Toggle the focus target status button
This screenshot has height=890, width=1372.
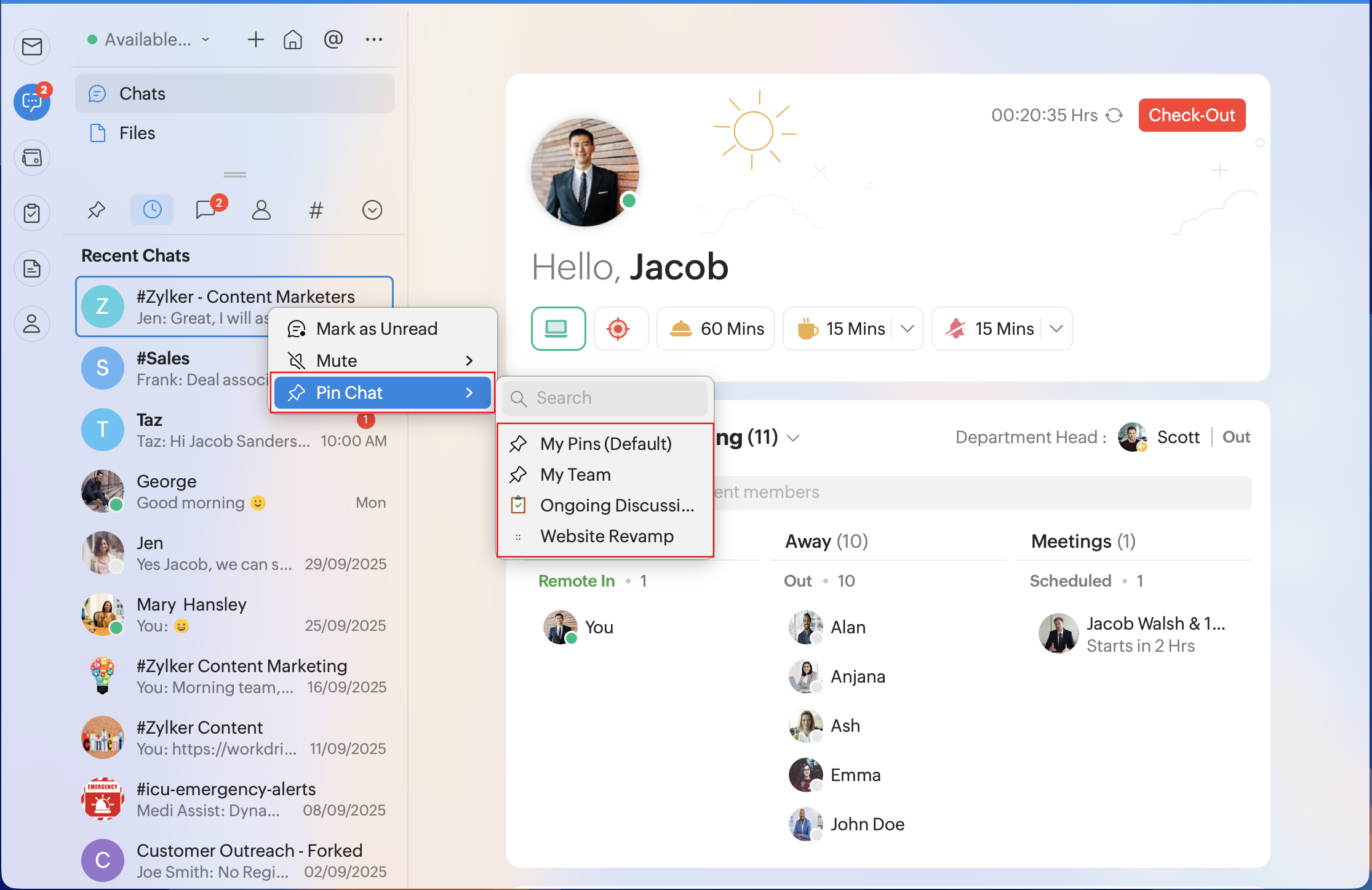pos(618,329)
